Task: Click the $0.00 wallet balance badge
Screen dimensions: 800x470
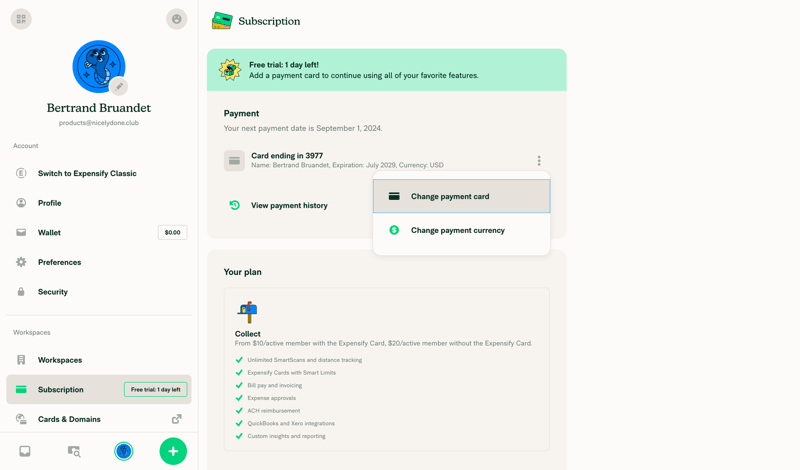Action: pos(172,233)
